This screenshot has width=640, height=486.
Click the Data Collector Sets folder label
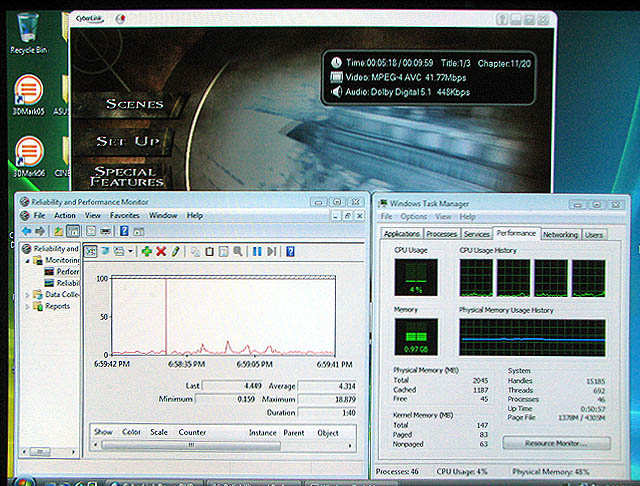[x=62, y=294]
